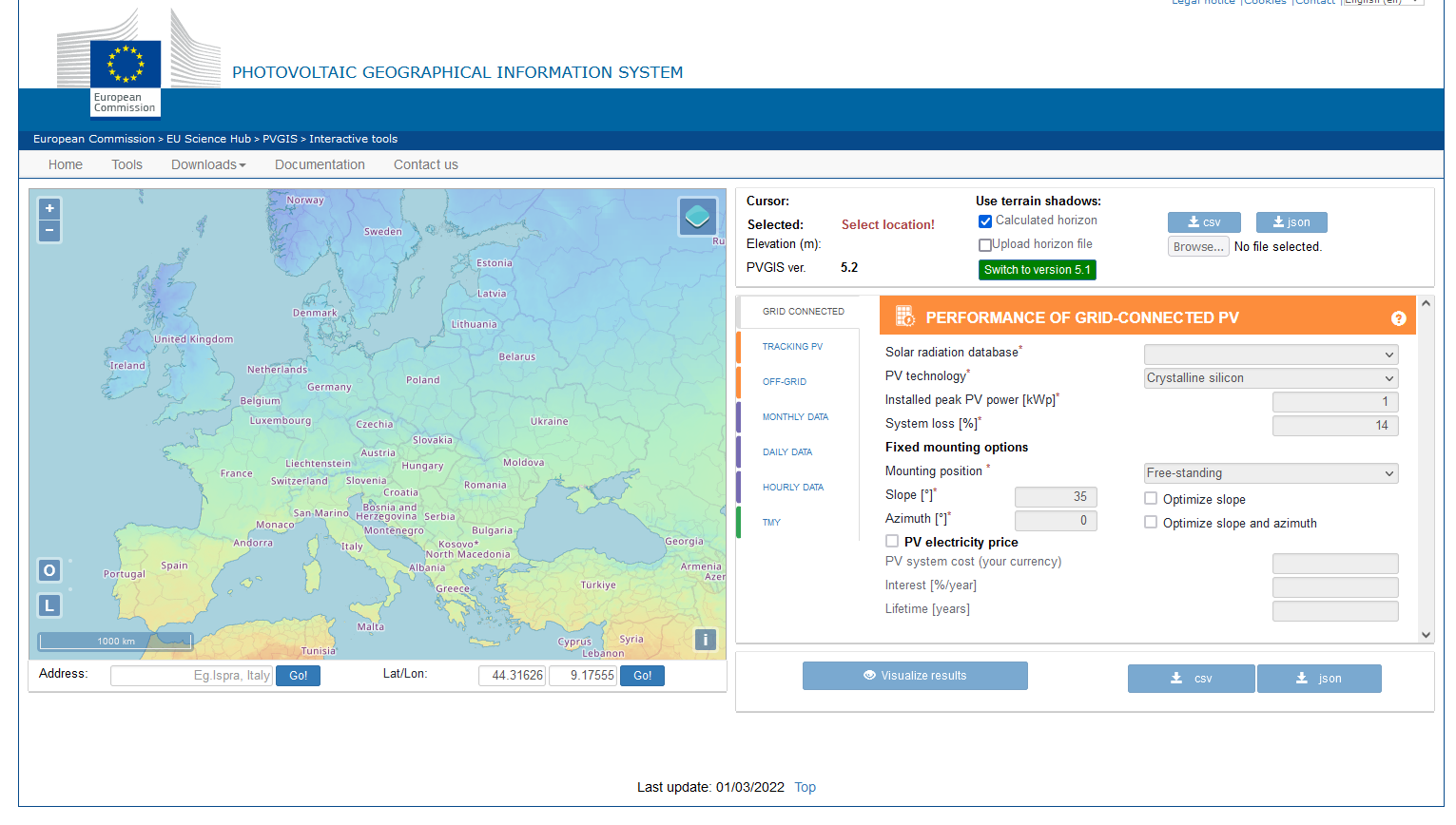
Task: Switch to version 5.1
Action: (x=1038, y=270)
